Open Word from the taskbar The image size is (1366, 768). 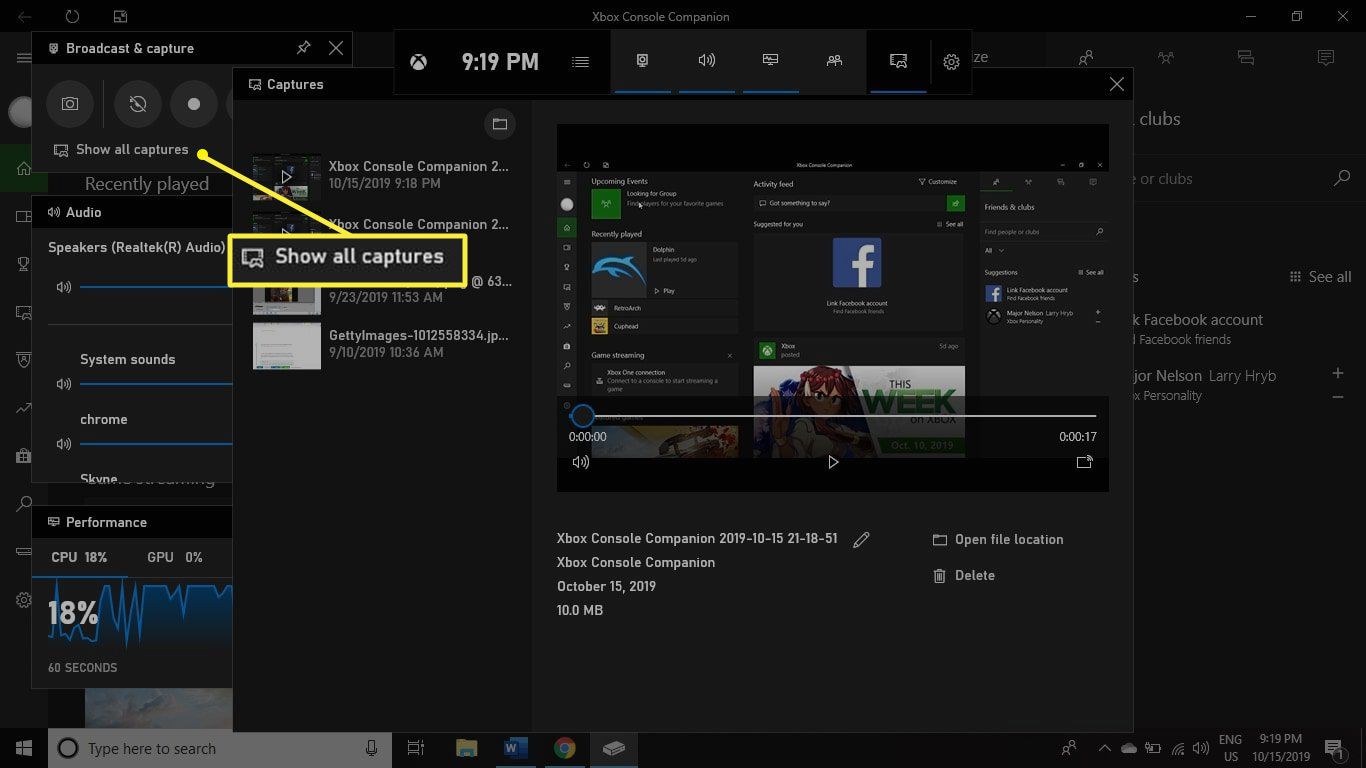point(516,748)
